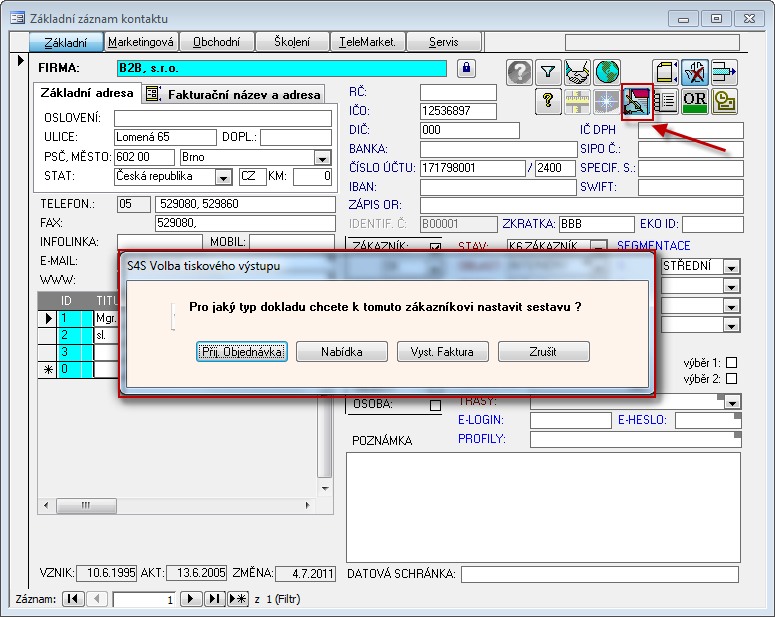Open the globe icon

tap(607, 72)
